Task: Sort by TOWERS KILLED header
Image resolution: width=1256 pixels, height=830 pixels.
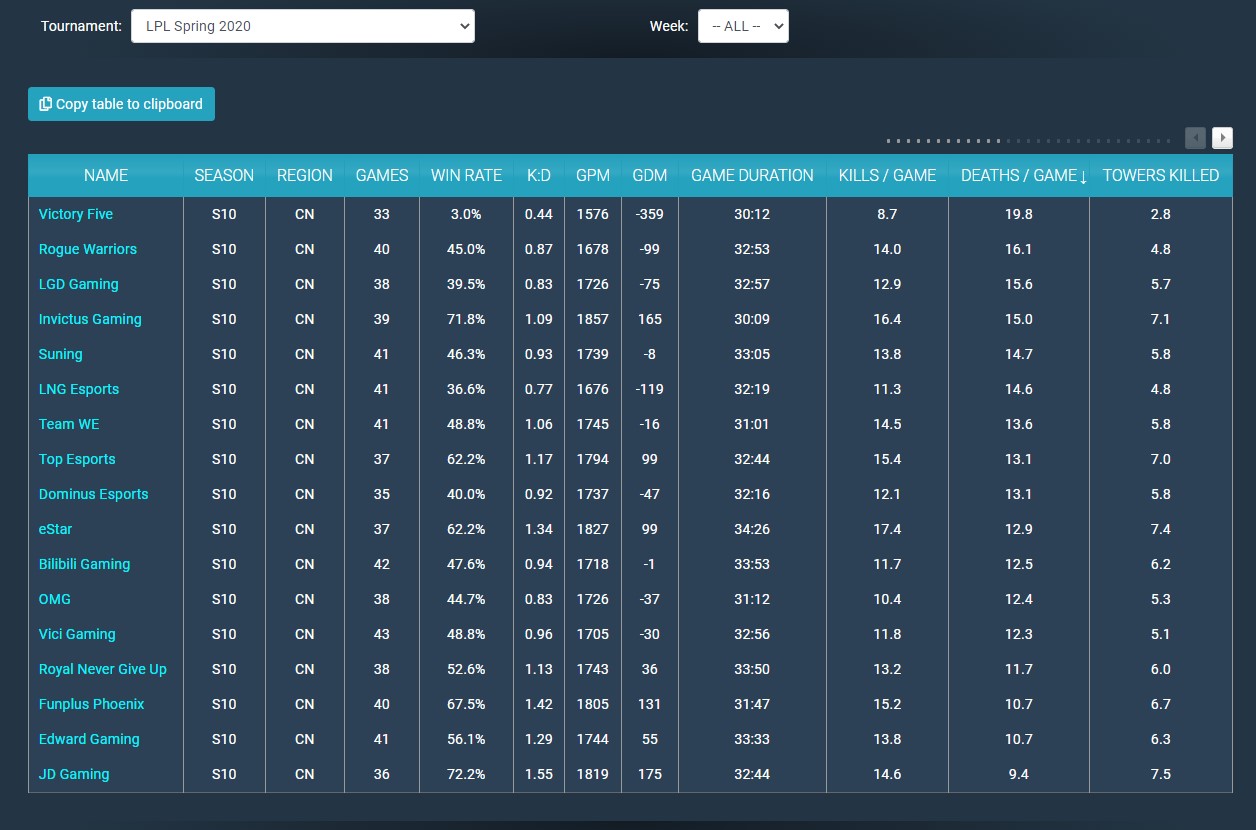Action: tap(1161, 175)
